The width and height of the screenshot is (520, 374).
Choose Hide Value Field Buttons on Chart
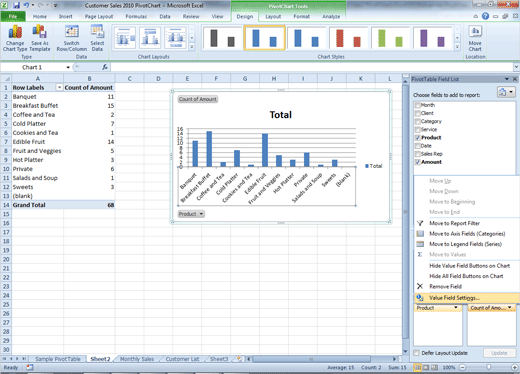(467, 266)
